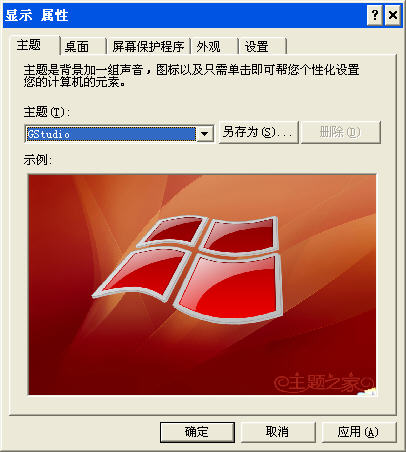Apply settings with 应用(A) button
This screenshot has height=452, width=406.
point(358,432)
